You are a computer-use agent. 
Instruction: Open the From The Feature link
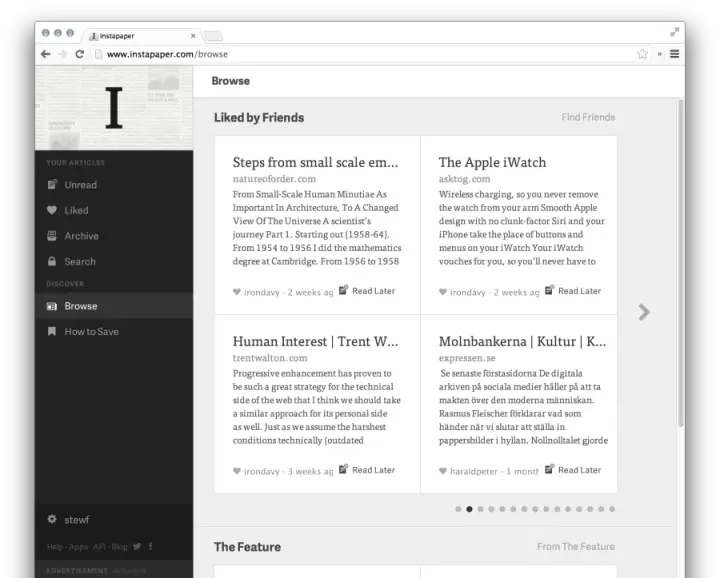576,546
